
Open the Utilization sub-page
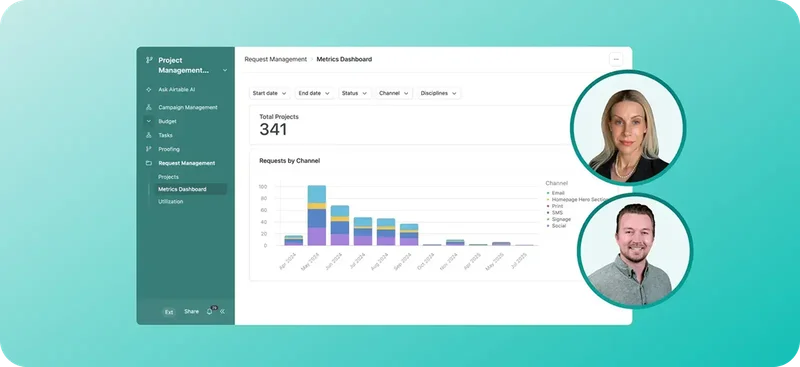coord(170,202)
